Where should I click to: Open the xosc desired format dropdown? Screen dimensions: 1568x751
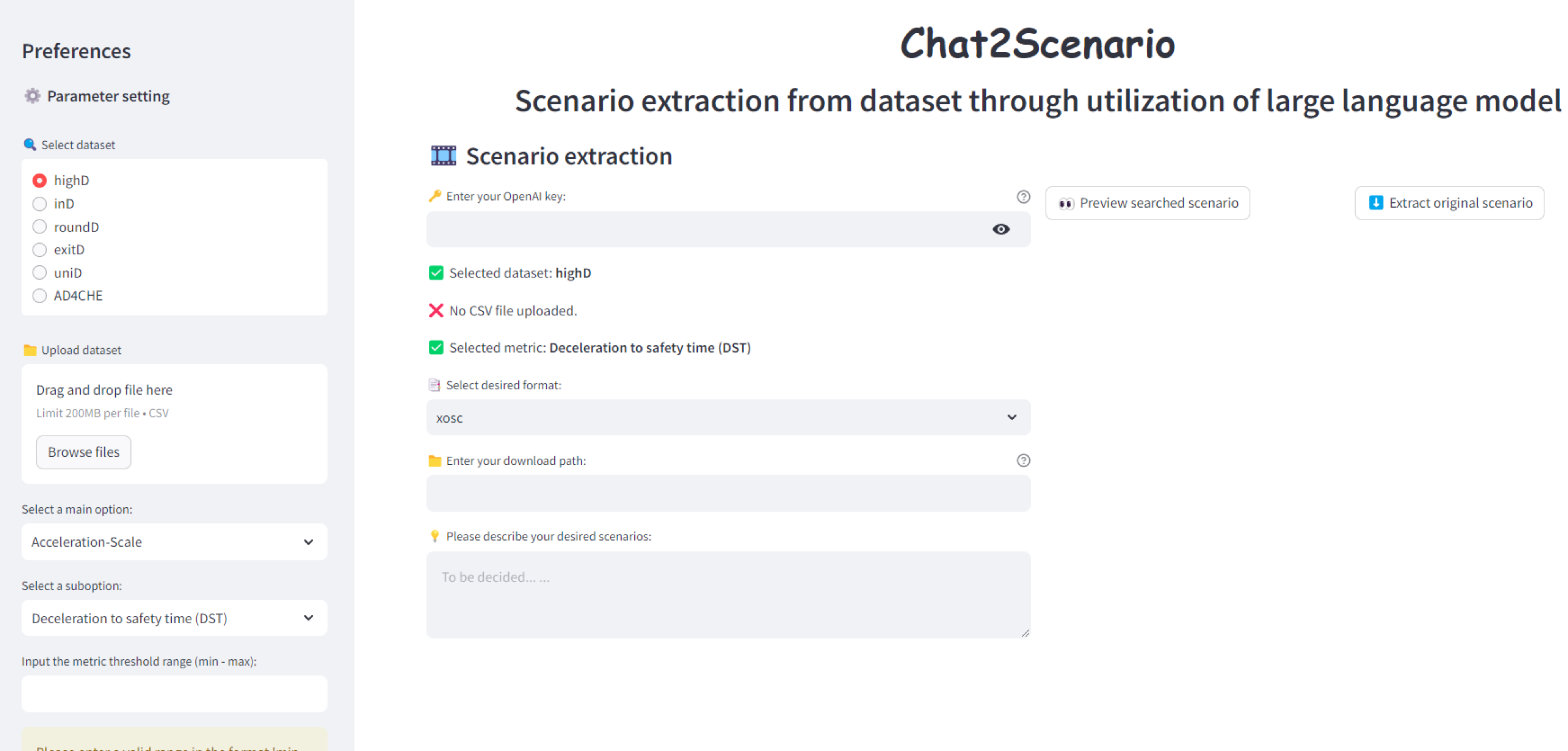(x=728, y=417)
